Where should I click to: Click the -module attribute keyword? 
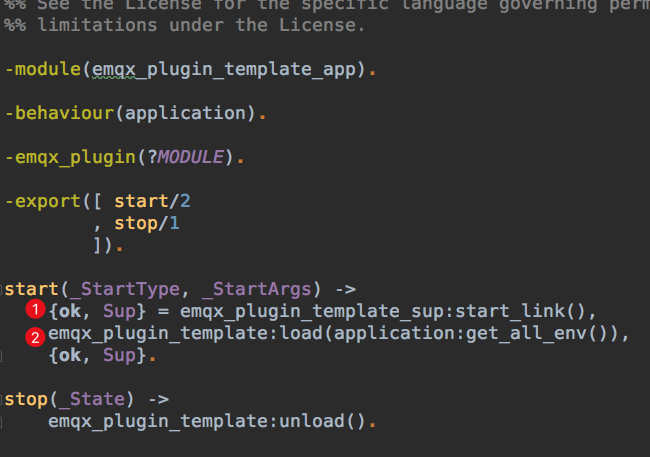click(x=43, y=69)
